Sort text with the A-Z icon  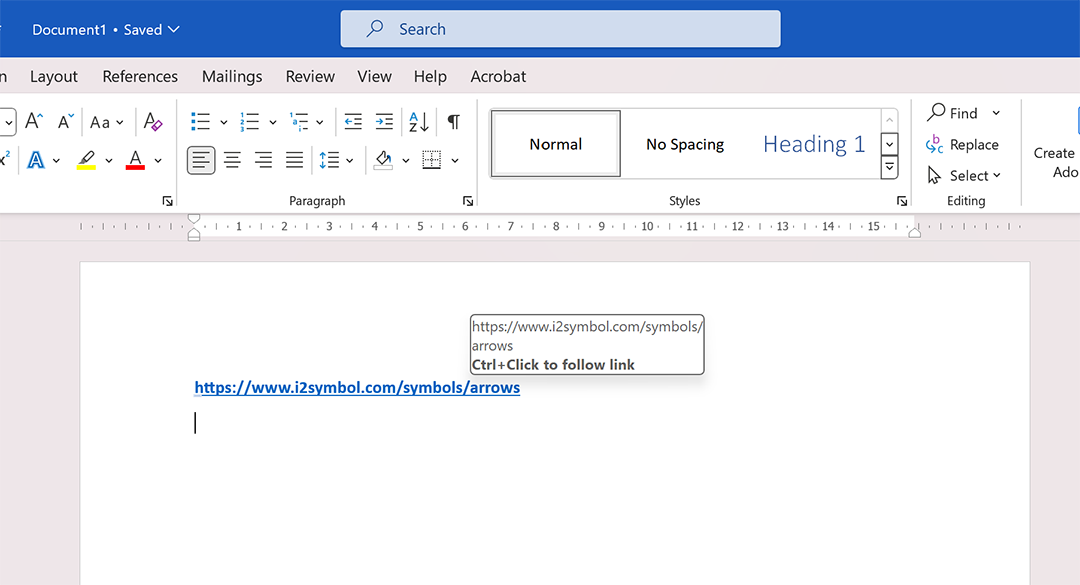coord(419,122)
